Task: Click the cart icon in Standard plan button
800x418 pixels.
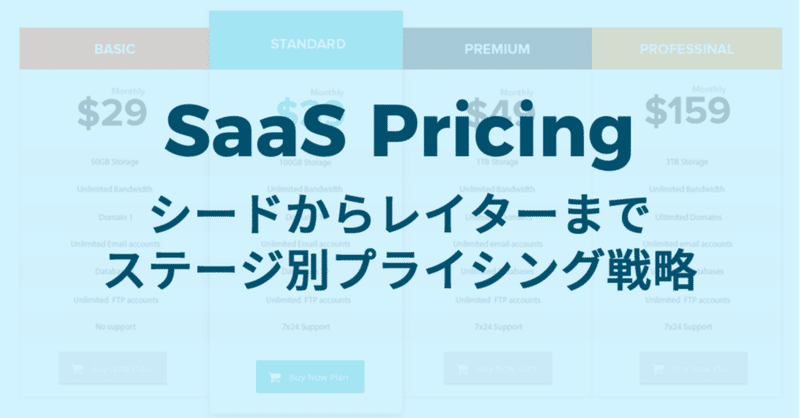Action: tap(274, 377)
